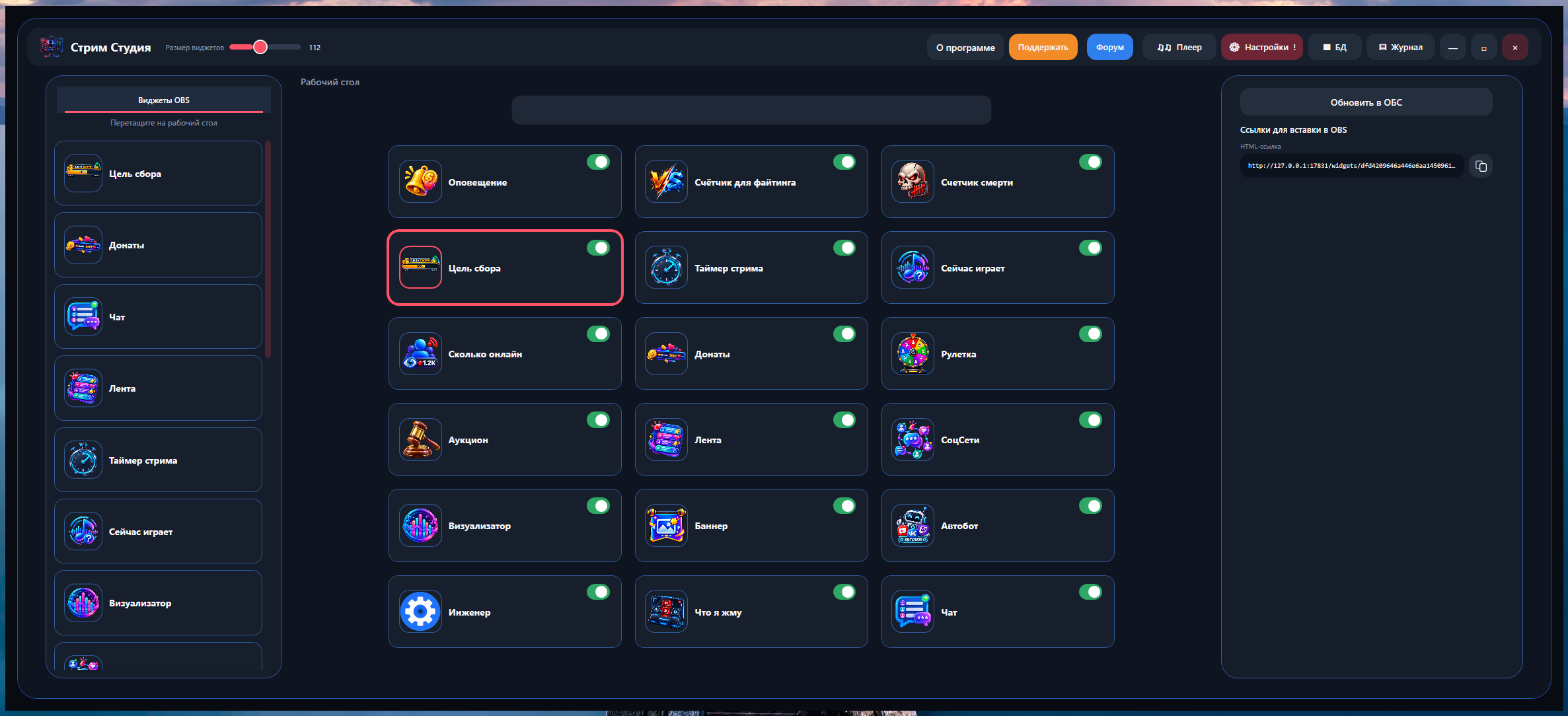Image resolution: width=1568 pixels, height=716 pixels.
Task: Click the Оповещение bell icon
Action: coord(420,182)
